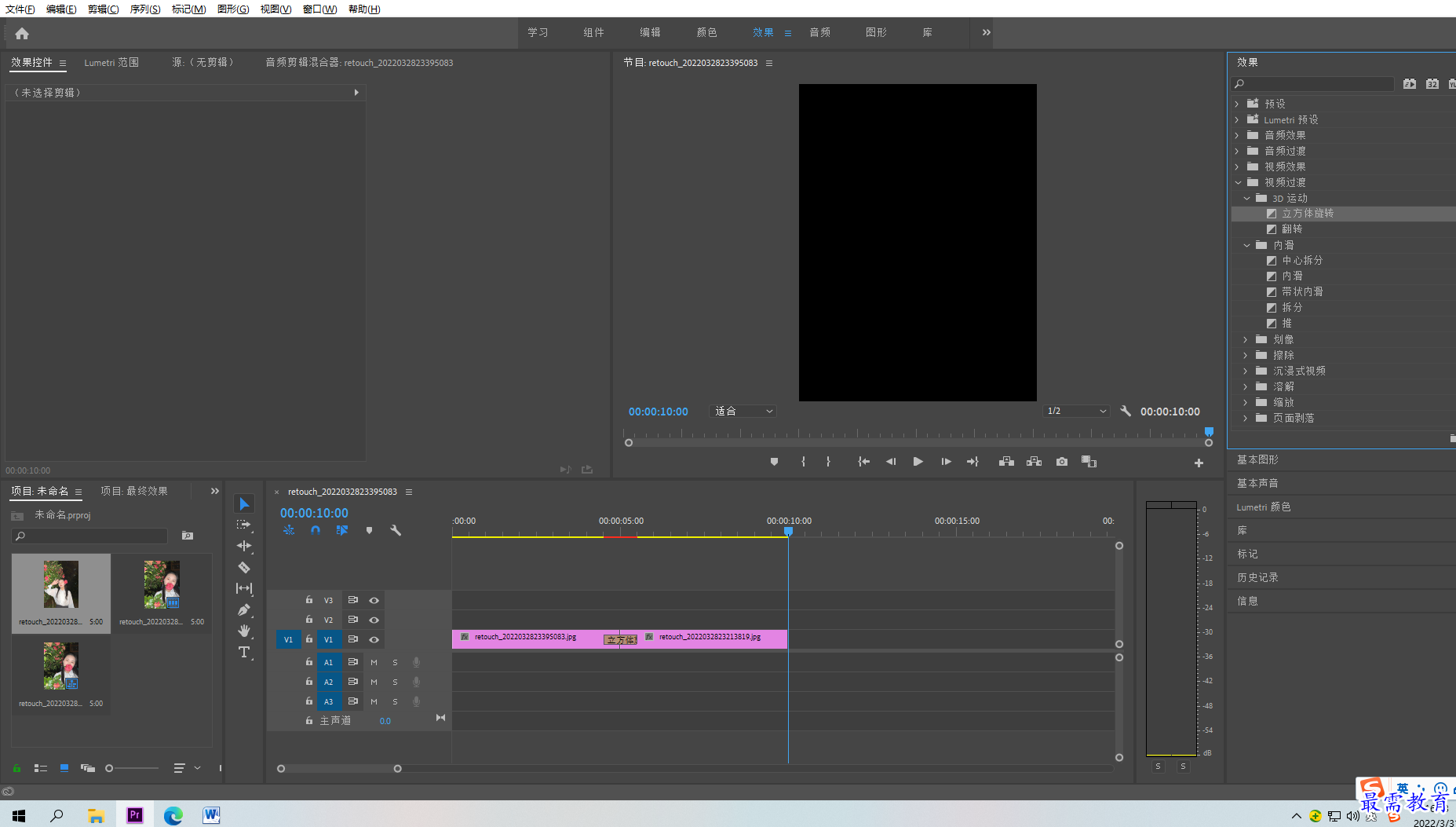The image size is (1456, 827).
Task: Open the zoom level 适合 dropdown
Action: (743, 411)
